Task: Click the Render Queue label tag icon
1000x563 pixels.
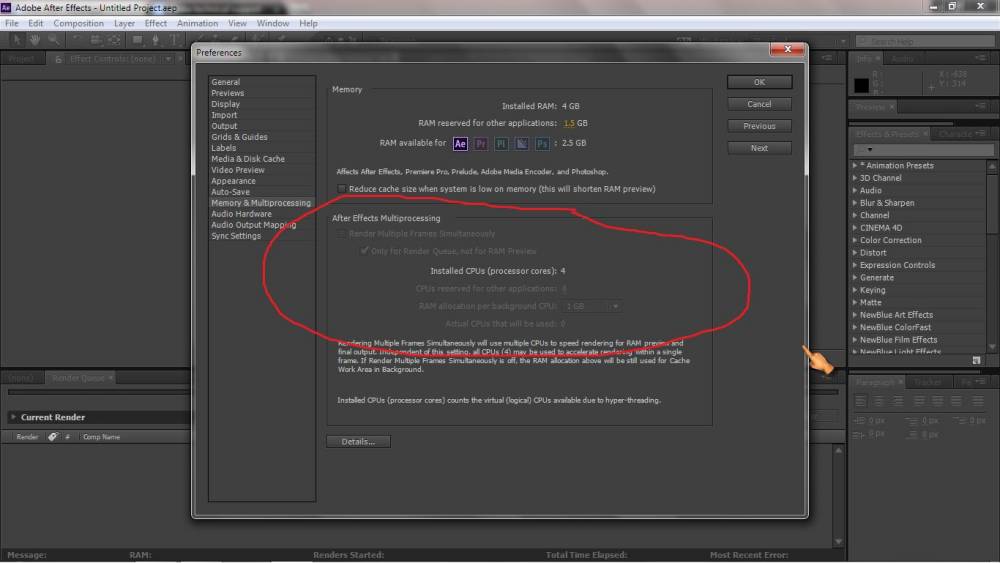Action: point(53,437)
